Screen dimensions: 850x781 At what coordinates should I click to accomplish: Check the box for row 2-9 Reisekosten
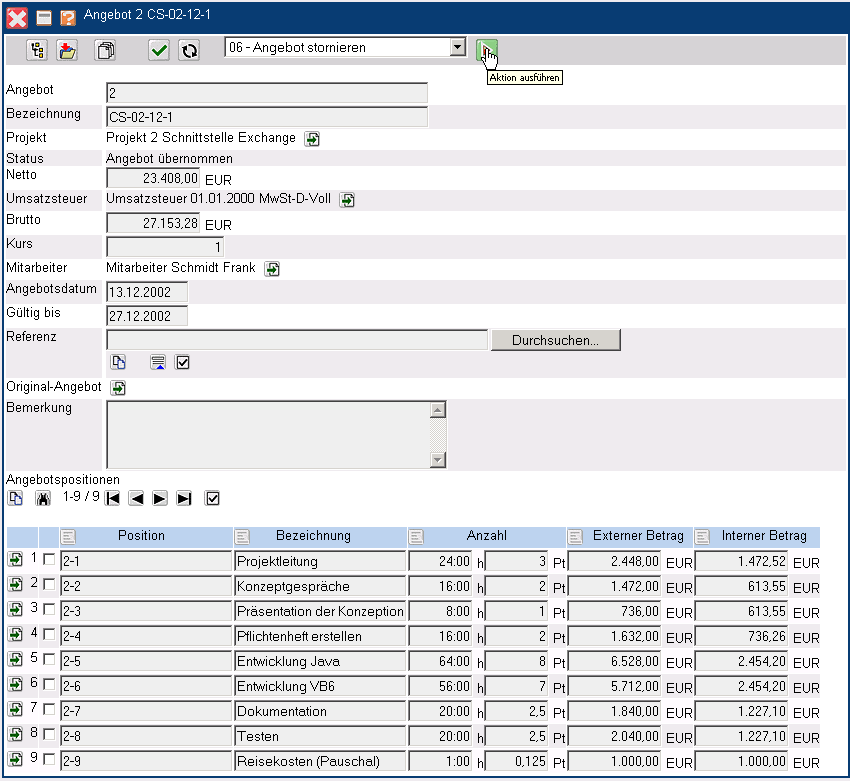49,760
